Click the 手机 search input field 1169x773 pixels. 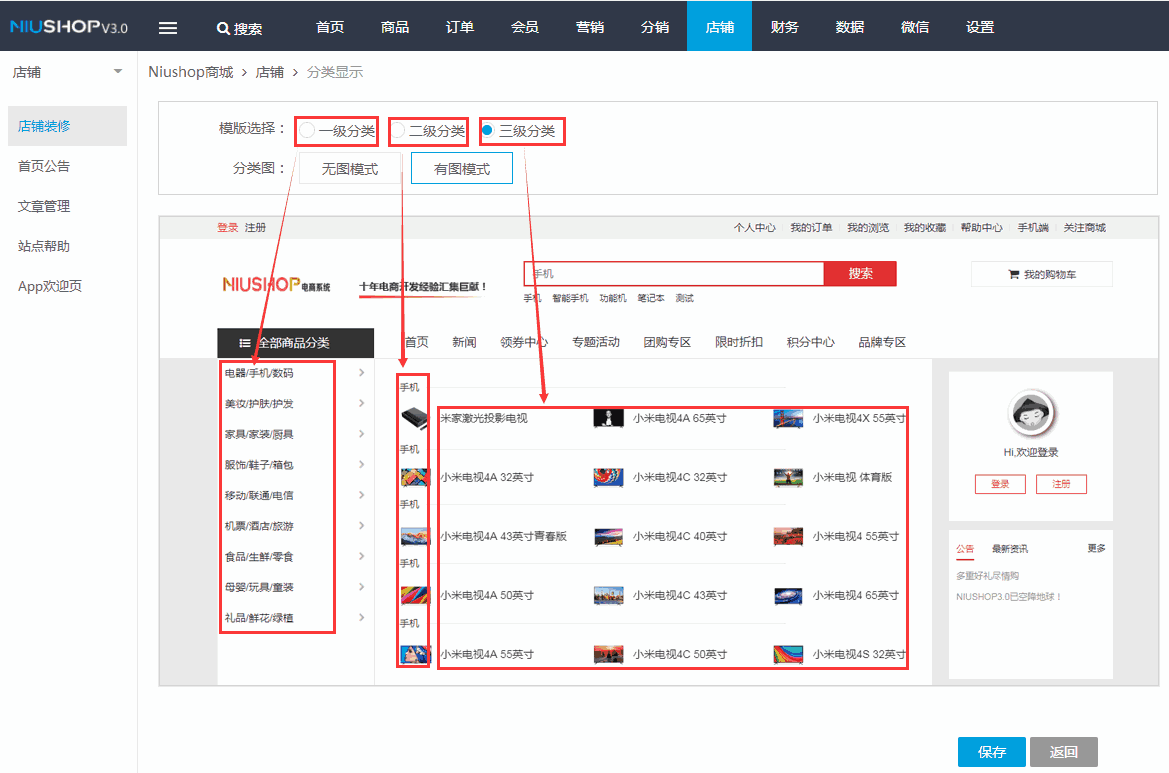pos(674,274)
